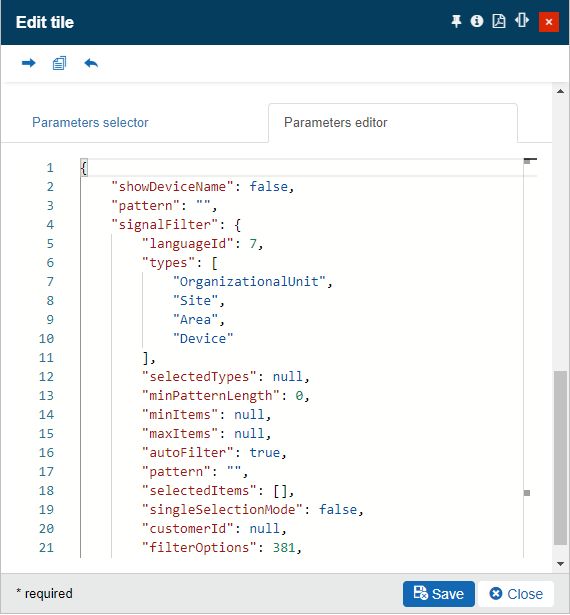Click the "types" key on line 6
The image size is (570, 615).
[169, 263]
